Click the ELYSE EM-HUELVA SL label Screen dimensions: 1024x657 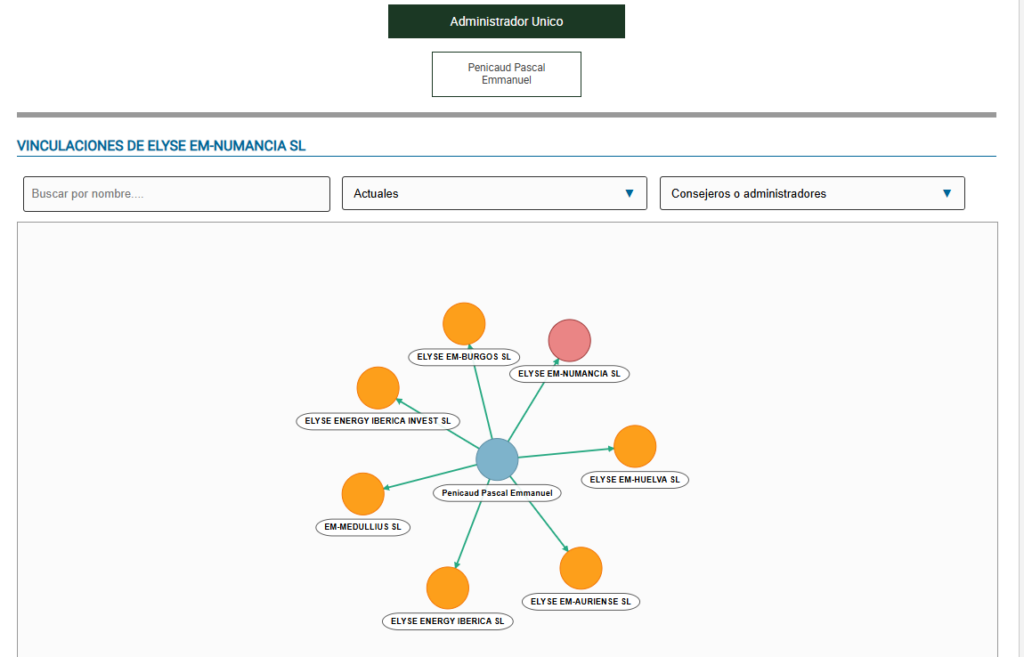[x=634, y=480]
